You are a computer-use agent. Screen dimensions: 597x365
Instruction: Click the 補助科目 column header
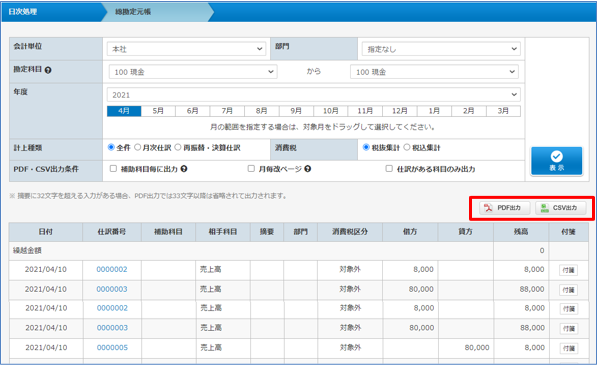coord(168,232)
